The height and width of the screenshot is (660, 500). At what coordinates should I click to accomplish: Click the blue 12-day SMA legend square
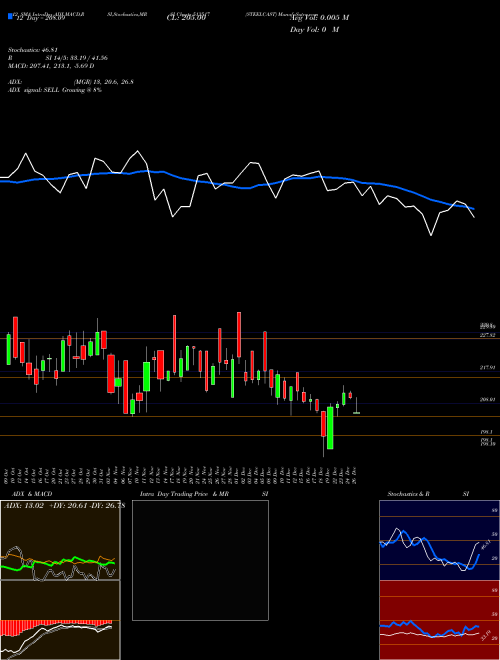tap(11, 17)
